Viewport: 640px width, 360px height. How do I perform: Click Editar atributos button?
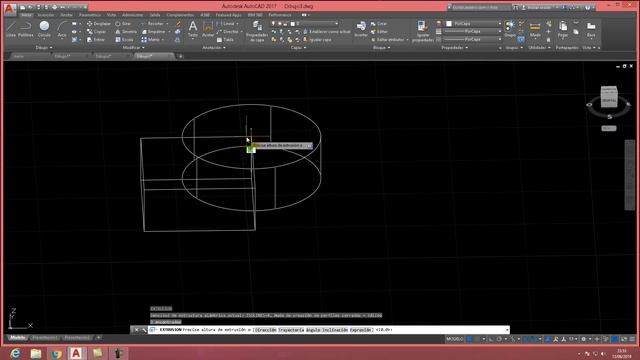390,40
